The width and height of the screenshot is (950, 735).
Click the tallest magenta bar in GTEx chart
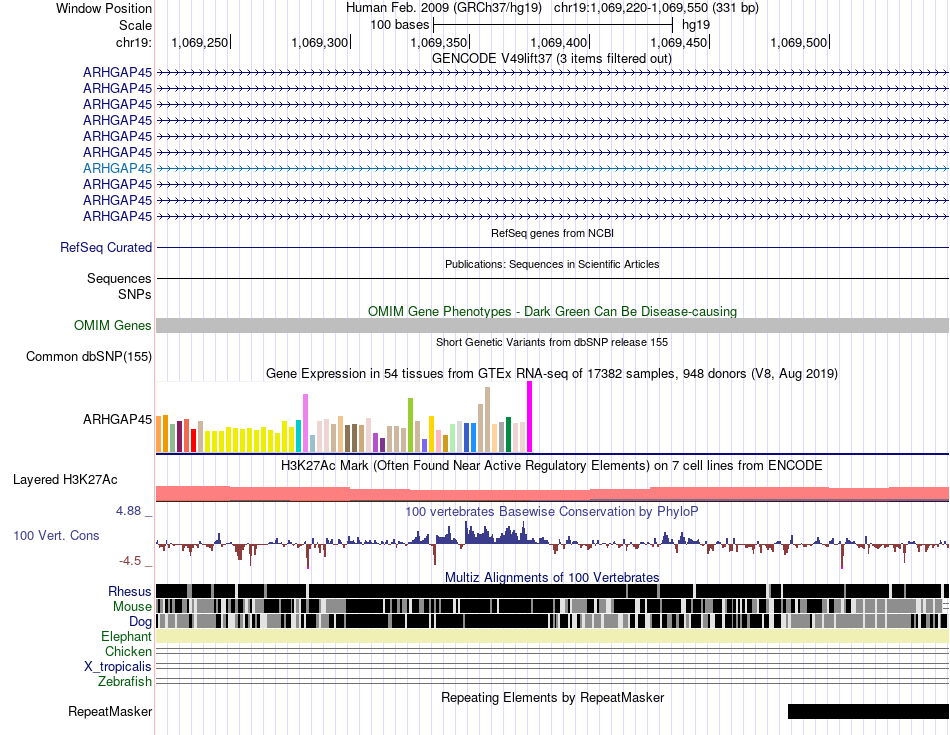point(530,417)
